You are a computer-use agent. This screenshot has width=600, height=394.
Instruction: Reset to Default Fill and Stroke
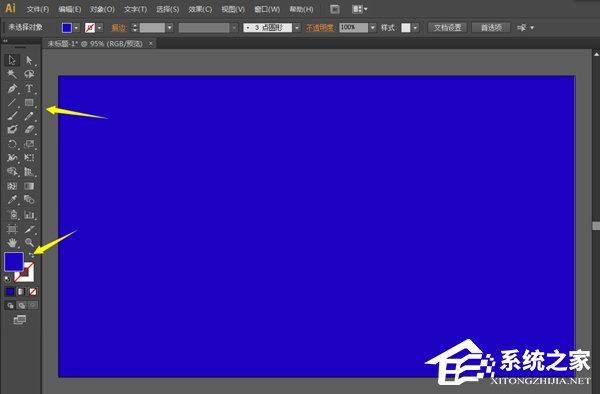(x=7, y=279)
